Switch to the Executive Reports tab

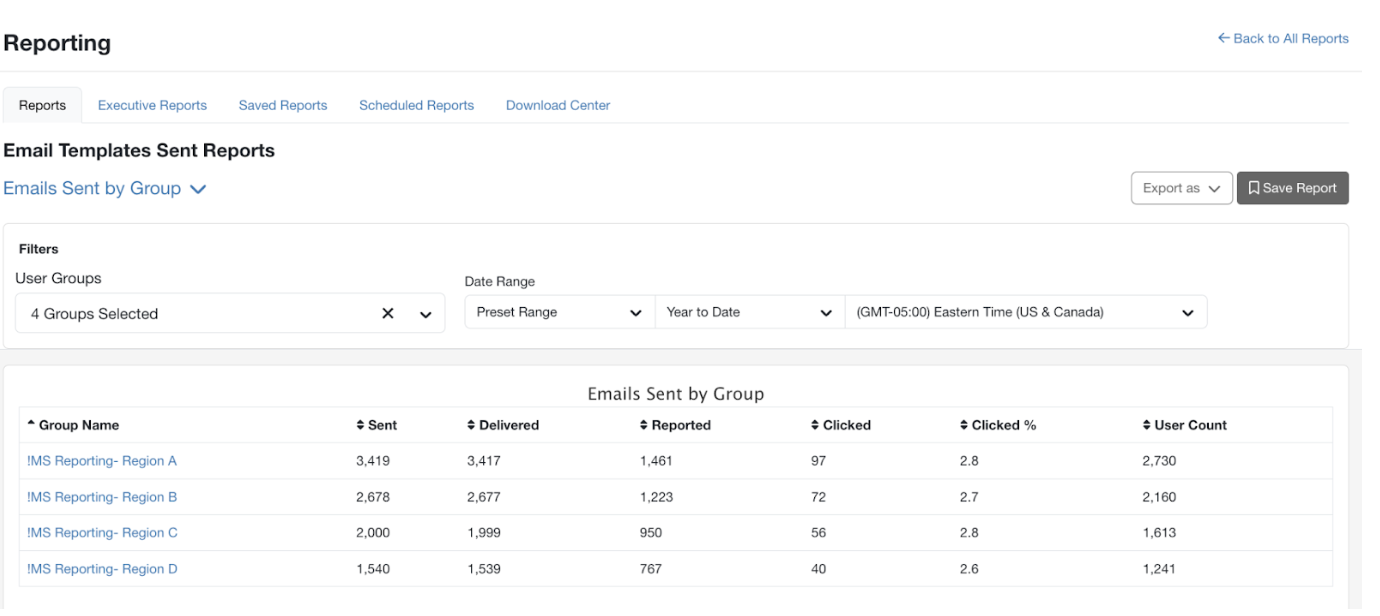tap(151, 104)
